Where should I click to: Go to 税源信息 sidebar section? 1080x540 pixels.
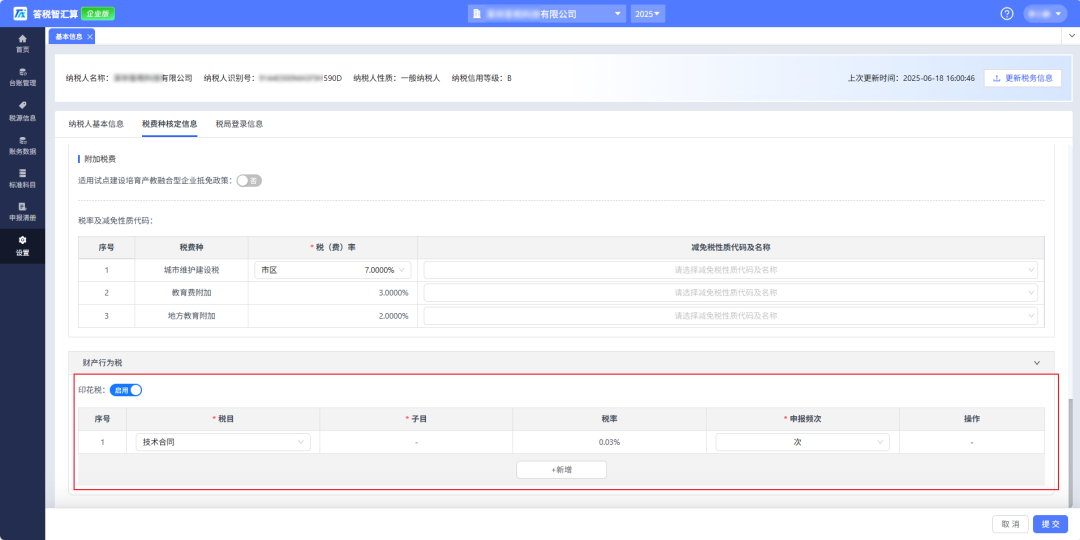pos(22,111)
